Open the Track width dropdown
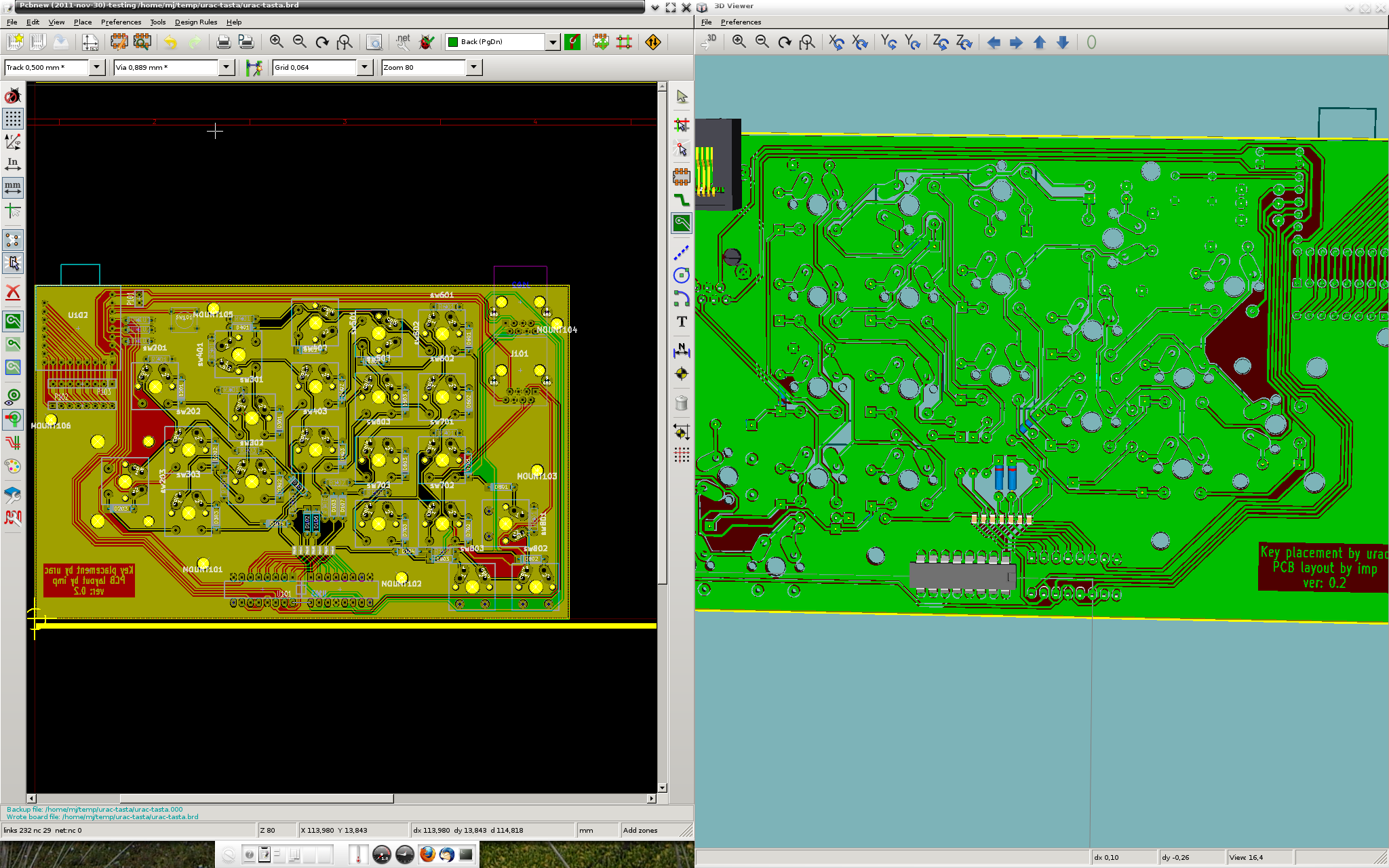1389x868 pixels. point(96,67)
